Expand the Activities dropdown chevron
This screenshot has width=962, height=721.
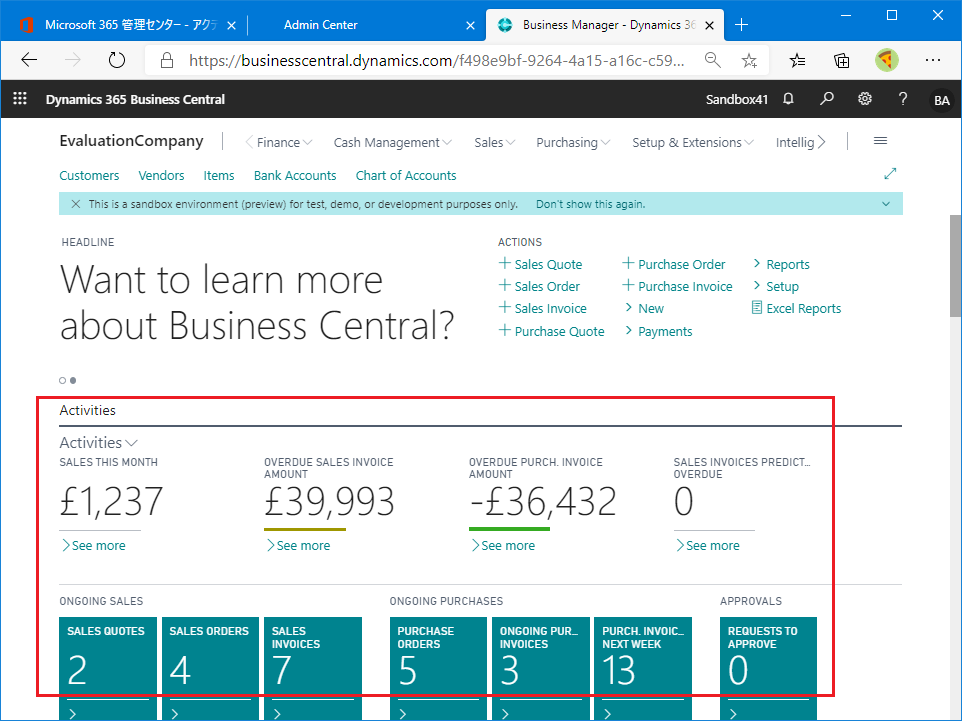pos(131,442)
